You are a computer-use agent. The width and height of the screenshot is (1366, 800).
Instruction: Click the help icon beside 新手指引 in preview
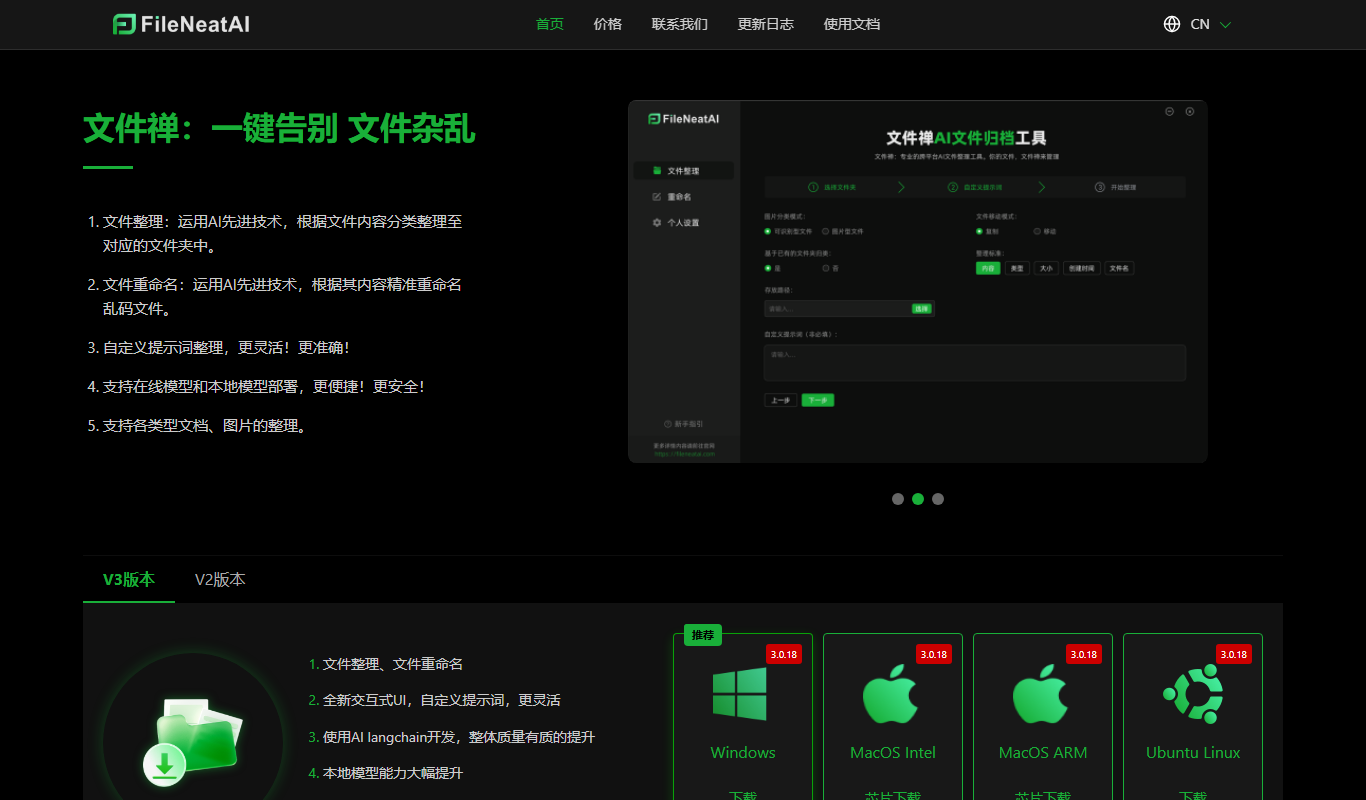point(667,424)
